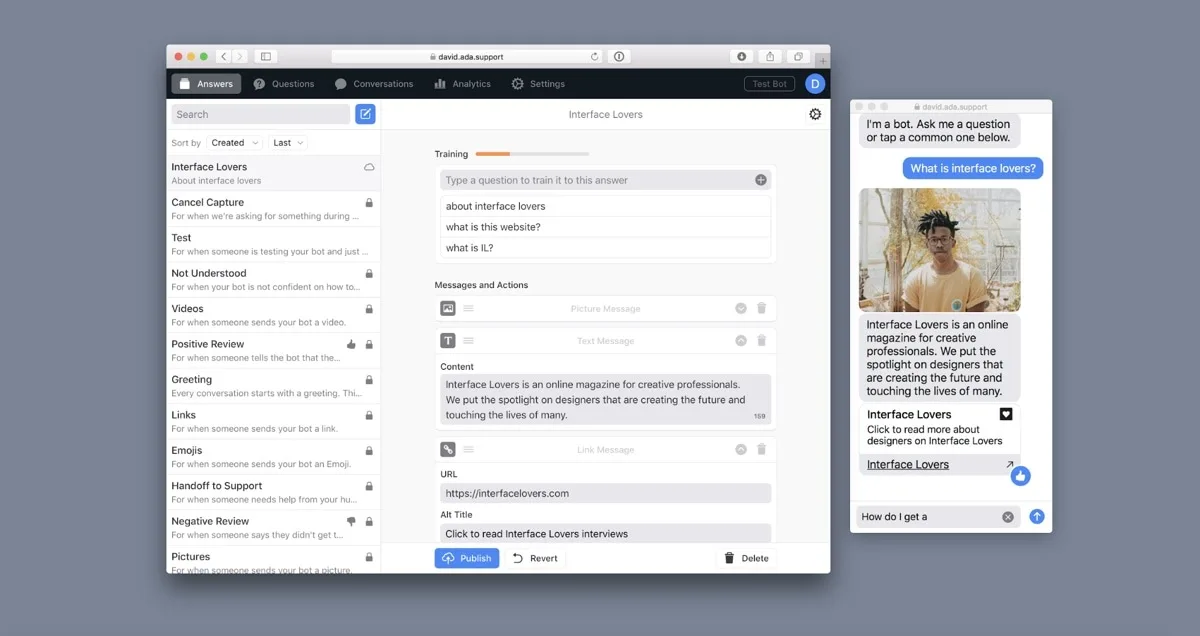Grab the Picture Message reorder handle
Screen dimensions: 1200x636
(x=468, y=309)
